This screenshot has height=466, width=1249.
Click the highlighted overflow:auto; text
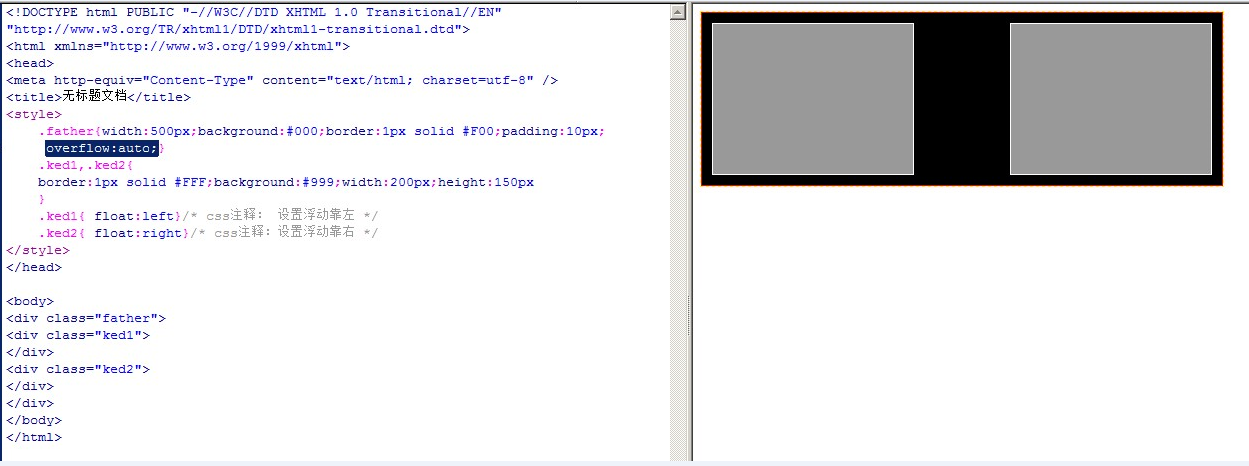pos(102,148)
